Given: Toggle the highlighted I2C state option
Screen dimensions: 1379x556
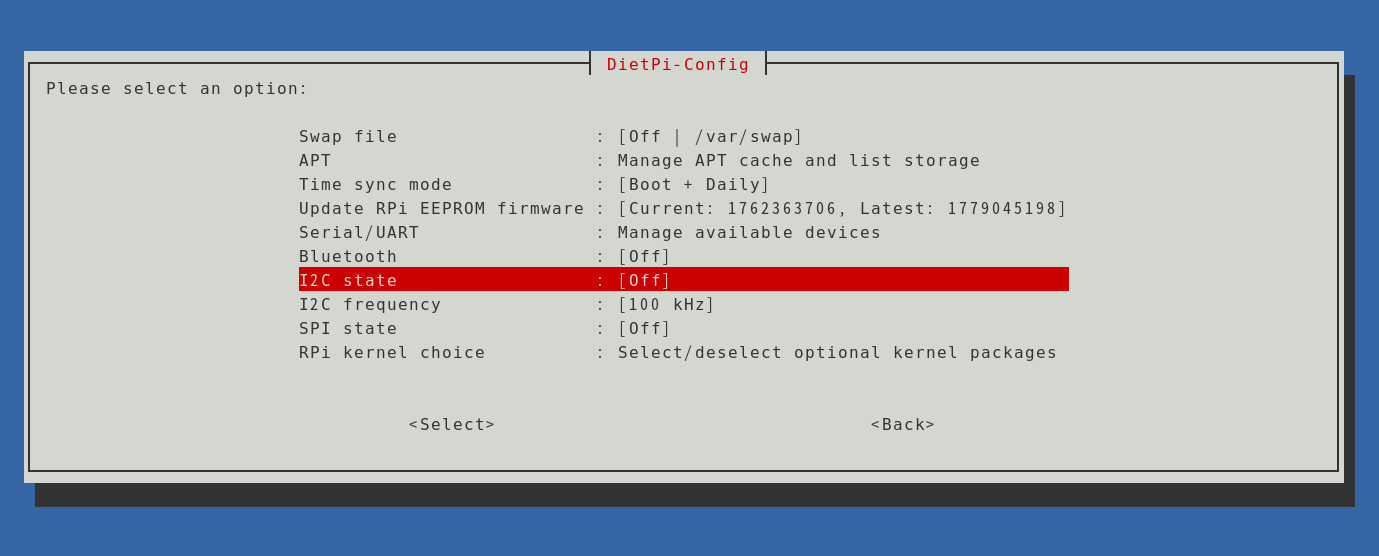Looking at the screenshot, I should click(684, 280).
